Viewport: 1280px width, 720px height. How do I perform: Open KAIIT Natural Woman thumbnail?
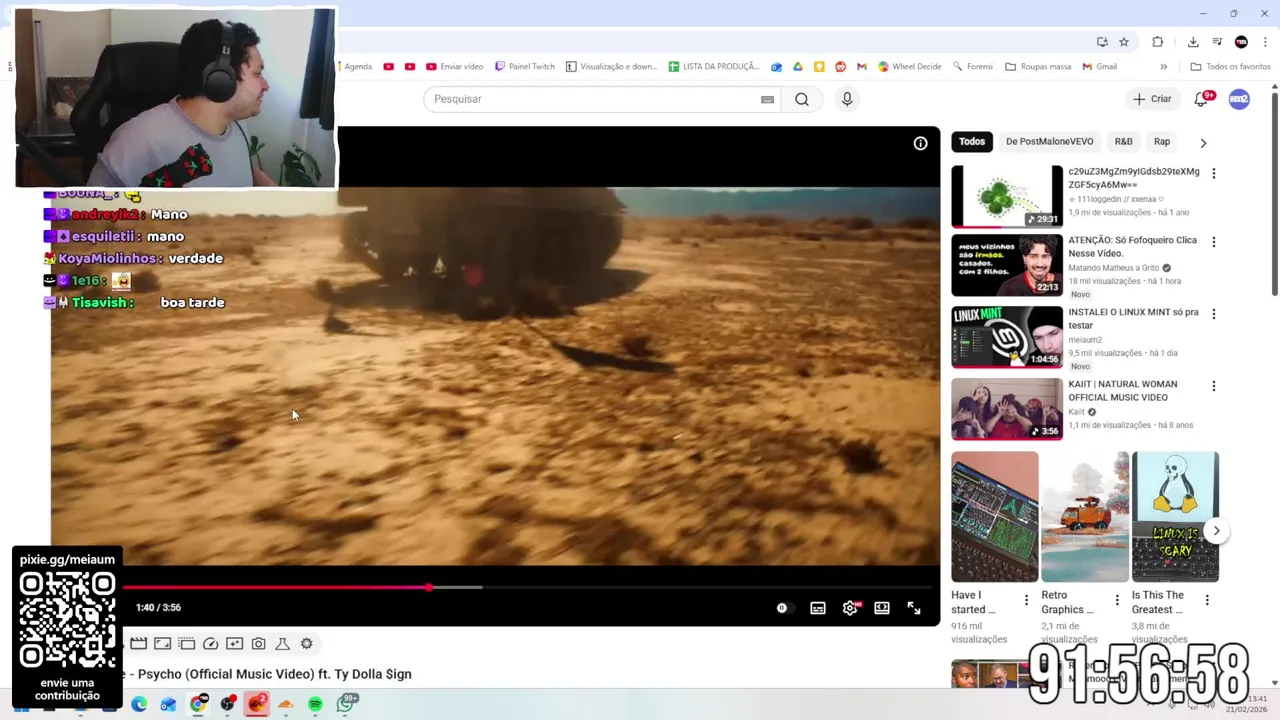1007,409
